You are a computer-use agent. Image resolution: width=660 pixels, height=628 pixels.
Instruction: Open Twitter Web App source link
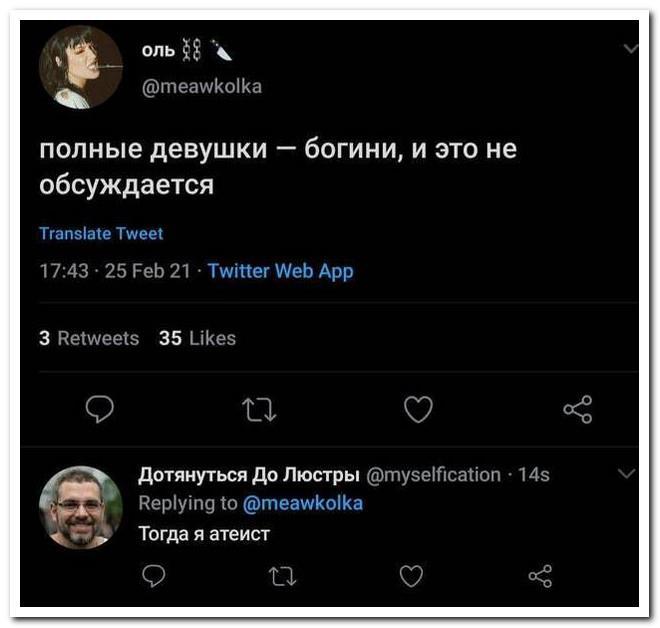tap(280, 271)
